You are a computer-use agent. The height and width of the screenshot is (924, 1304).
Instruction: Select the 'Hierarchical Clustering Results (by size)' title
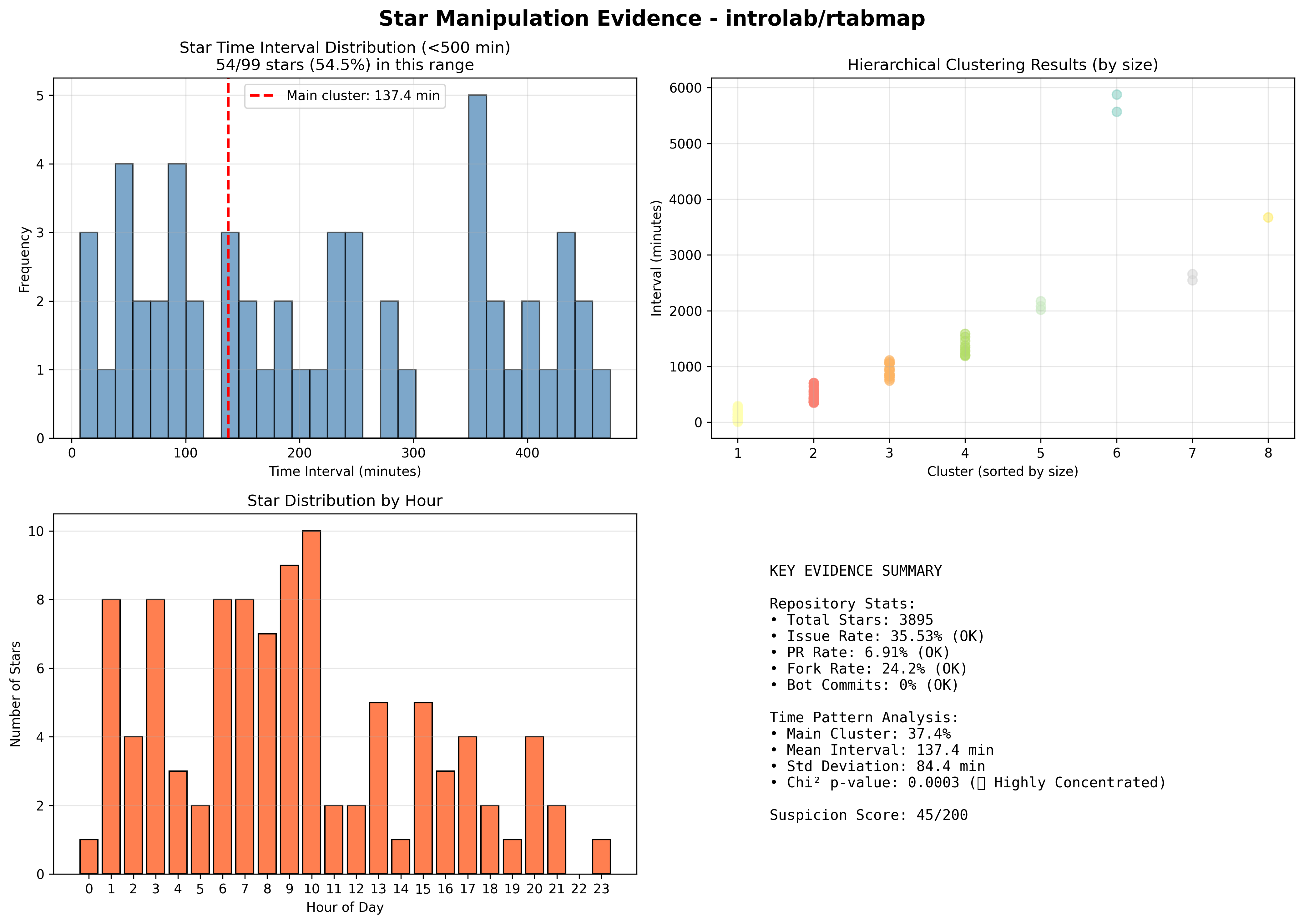point(1003,65)
